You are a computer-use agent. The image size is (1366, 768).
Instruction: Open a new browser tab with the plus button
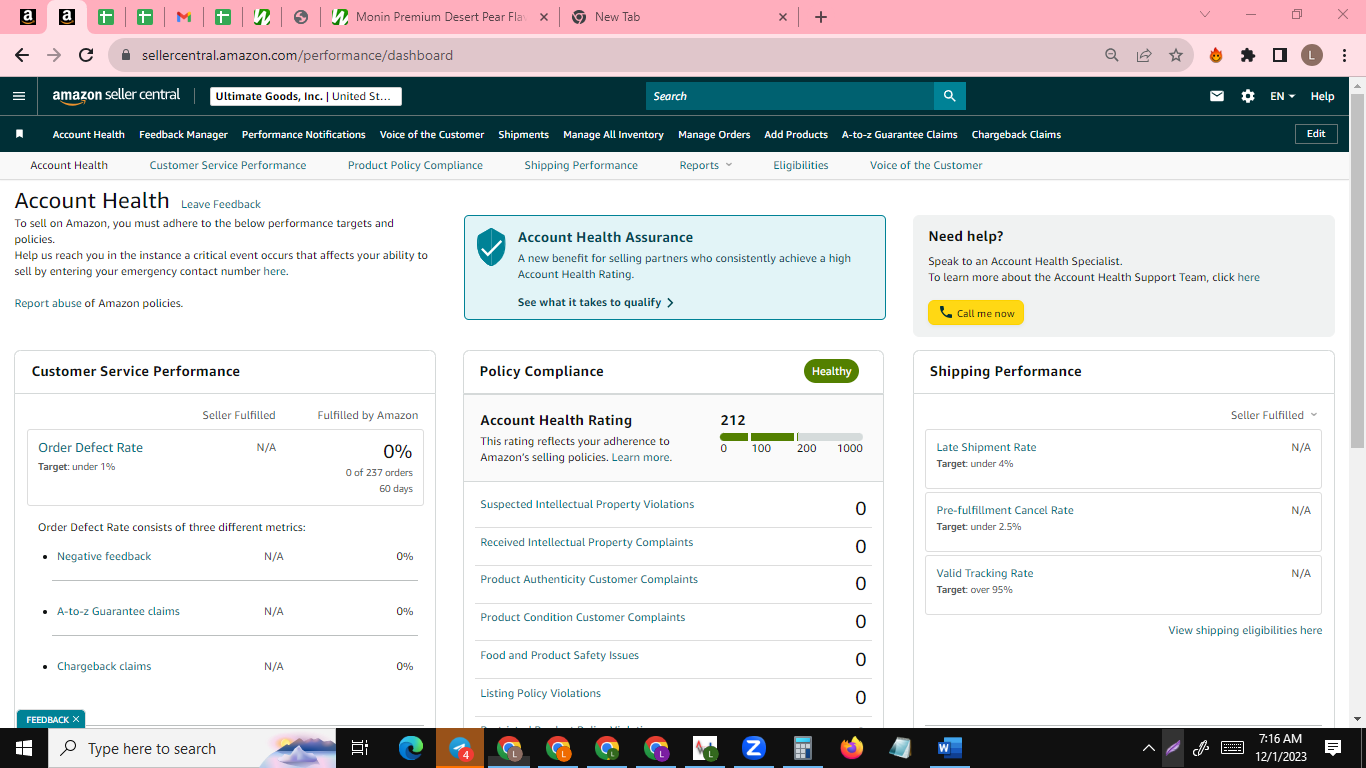(x=821, y=17)
